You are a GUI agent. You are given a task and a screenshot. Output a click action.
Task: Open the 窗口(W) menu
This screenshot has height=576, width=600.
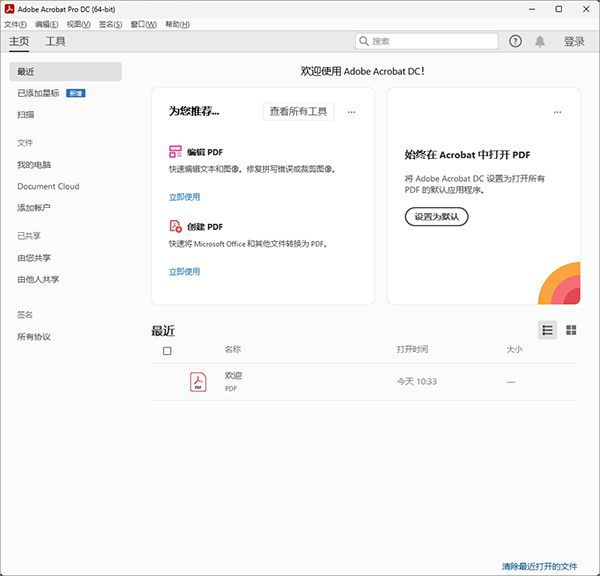tap(143, 24)
